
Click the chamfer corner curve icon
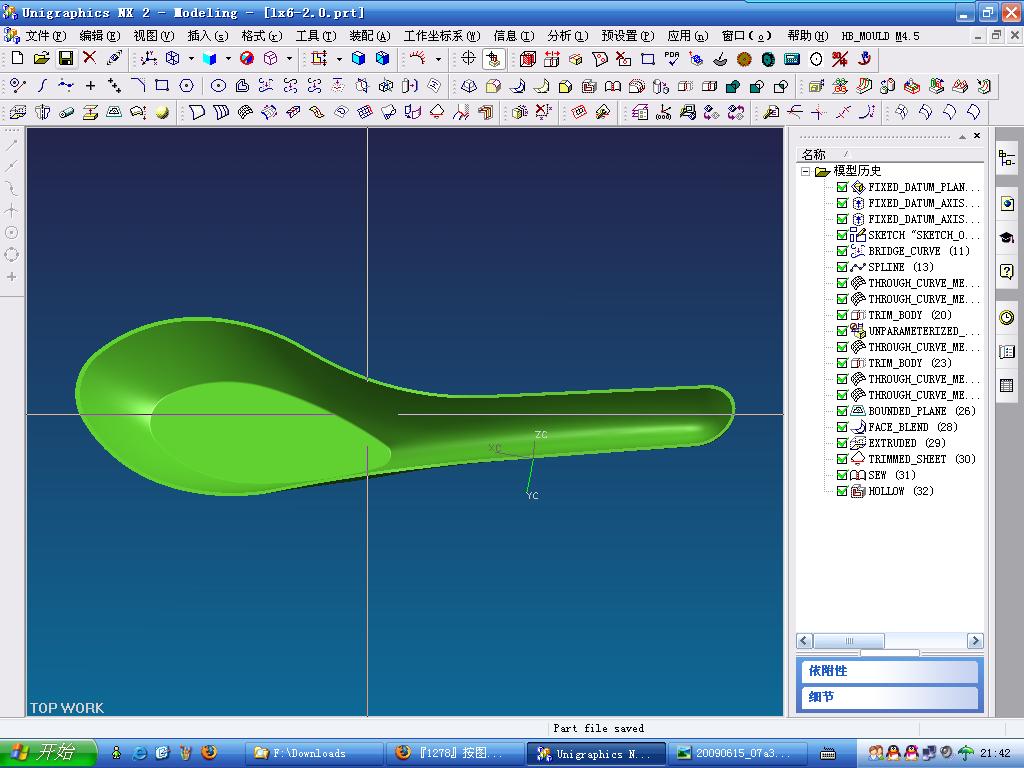(138, 86)
